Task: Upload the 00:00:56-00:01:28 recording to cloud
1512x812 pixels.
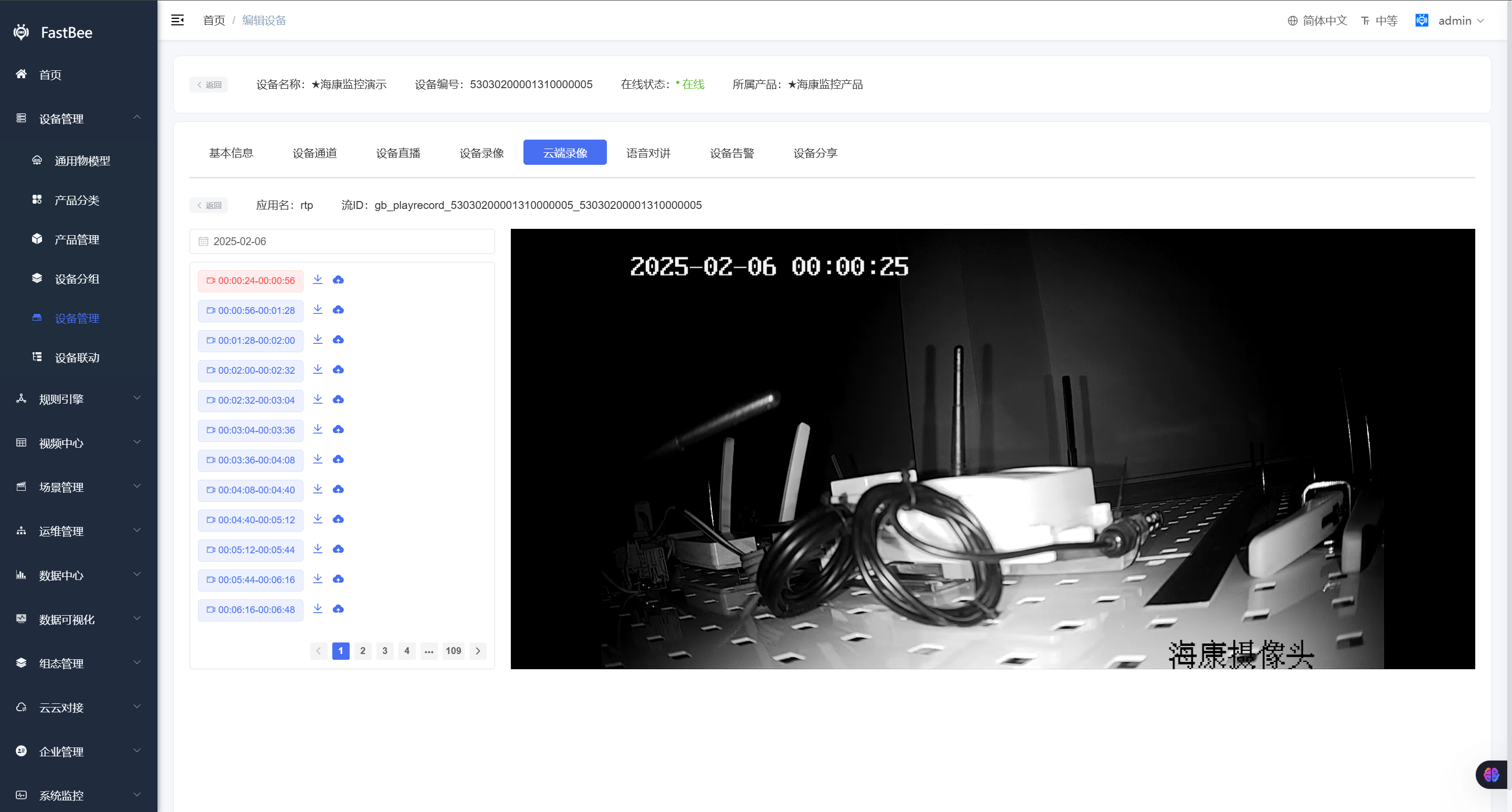Action: pyautogui.click(x=338, y=310)
